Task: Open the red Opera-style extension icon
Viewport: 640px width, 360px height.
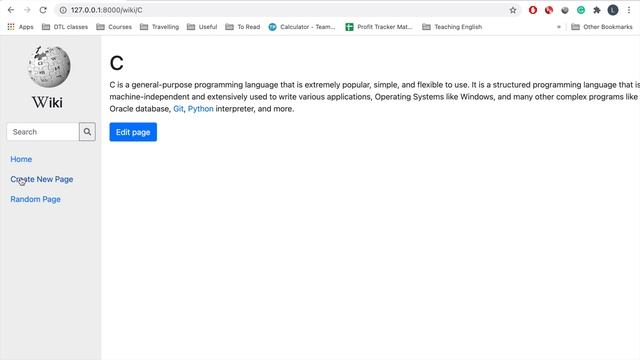Action: pos(533,10)
